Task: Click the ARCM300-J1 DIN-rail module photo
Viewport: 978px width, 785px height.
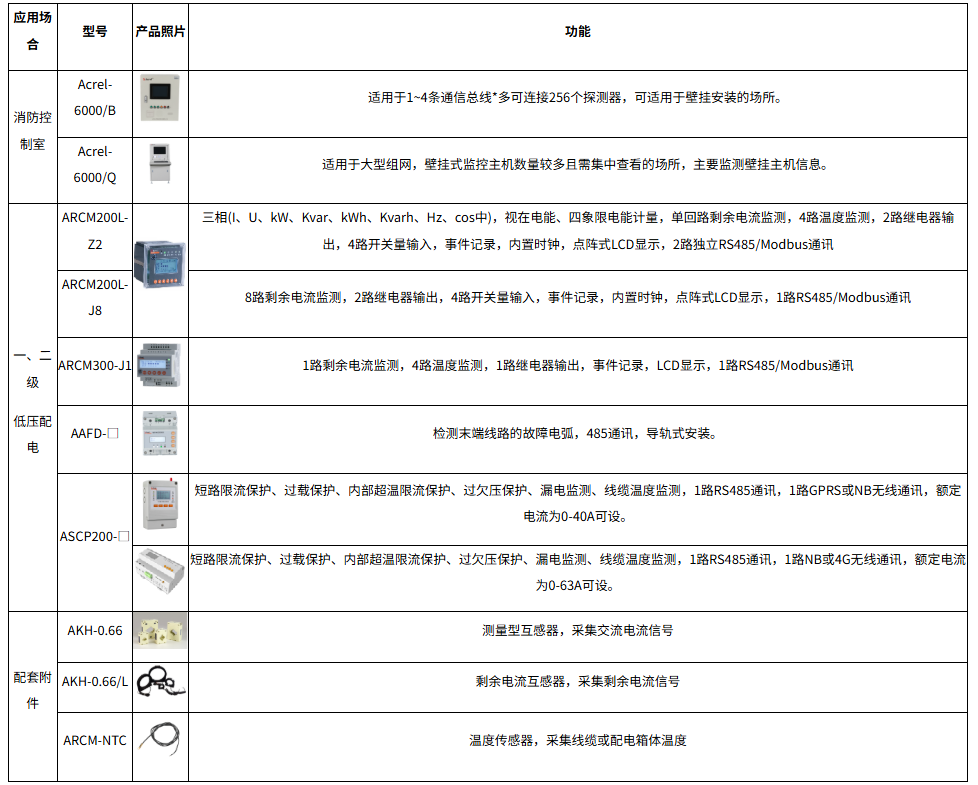Action: (160, 364)
